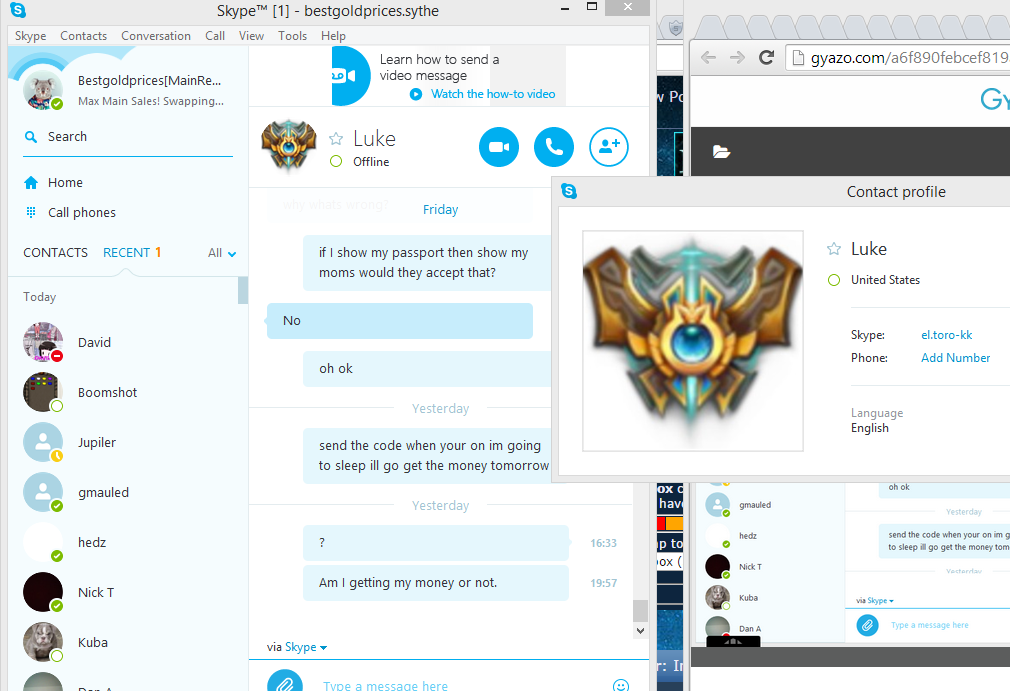Play the how-to video icon
This screenshot has height=691, width=1010.
pos(416,94)
